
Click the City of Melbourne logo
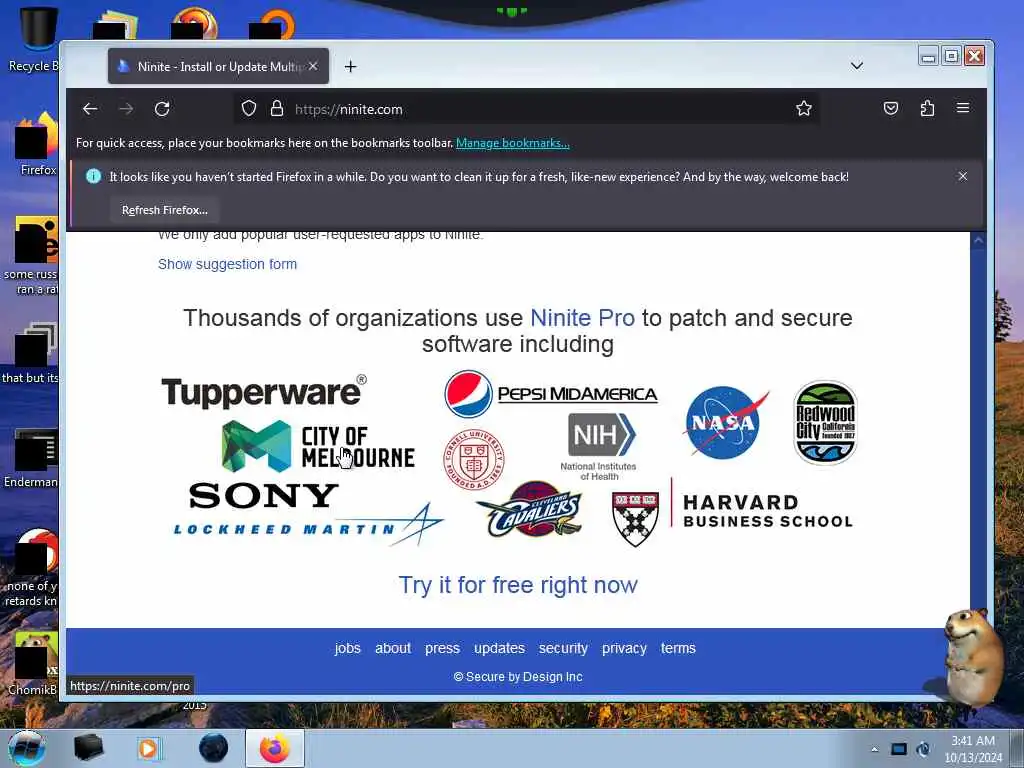[318, 447]
